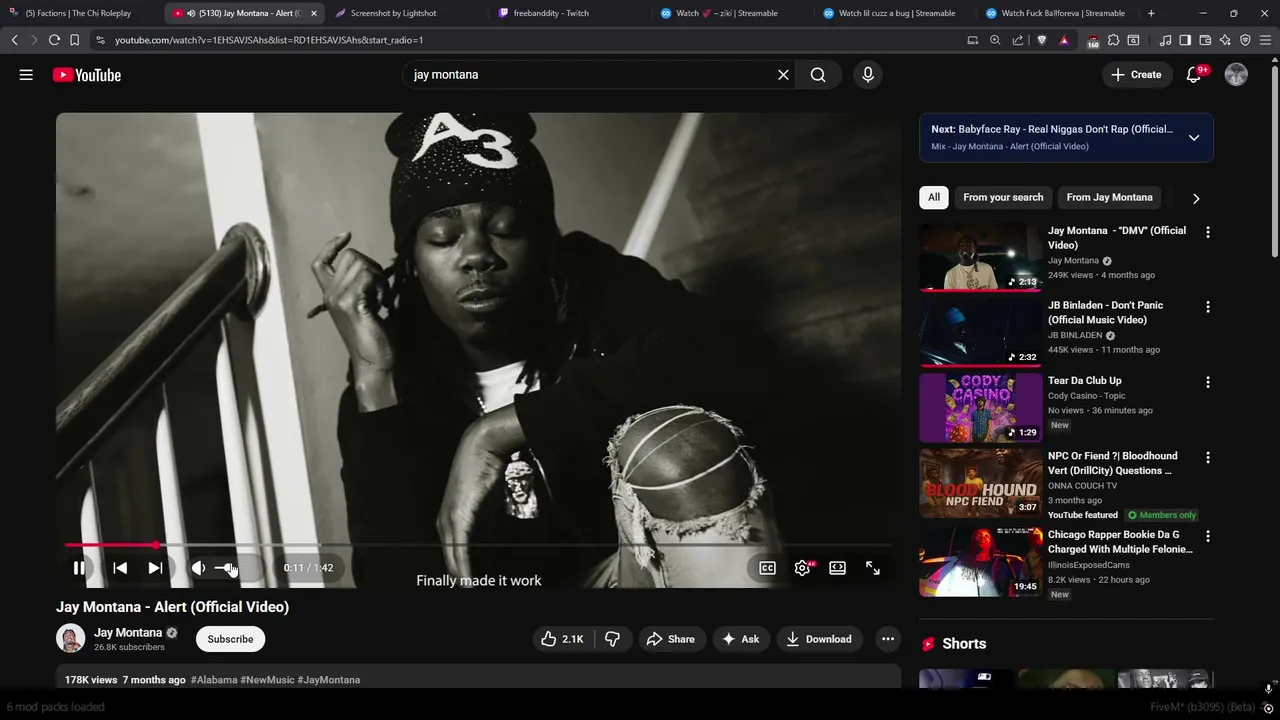Viewport: 1280px width, 720px height.
Task: Like the video with 2.1K likes
Action: pyautogui.click(x=562, y=639)
